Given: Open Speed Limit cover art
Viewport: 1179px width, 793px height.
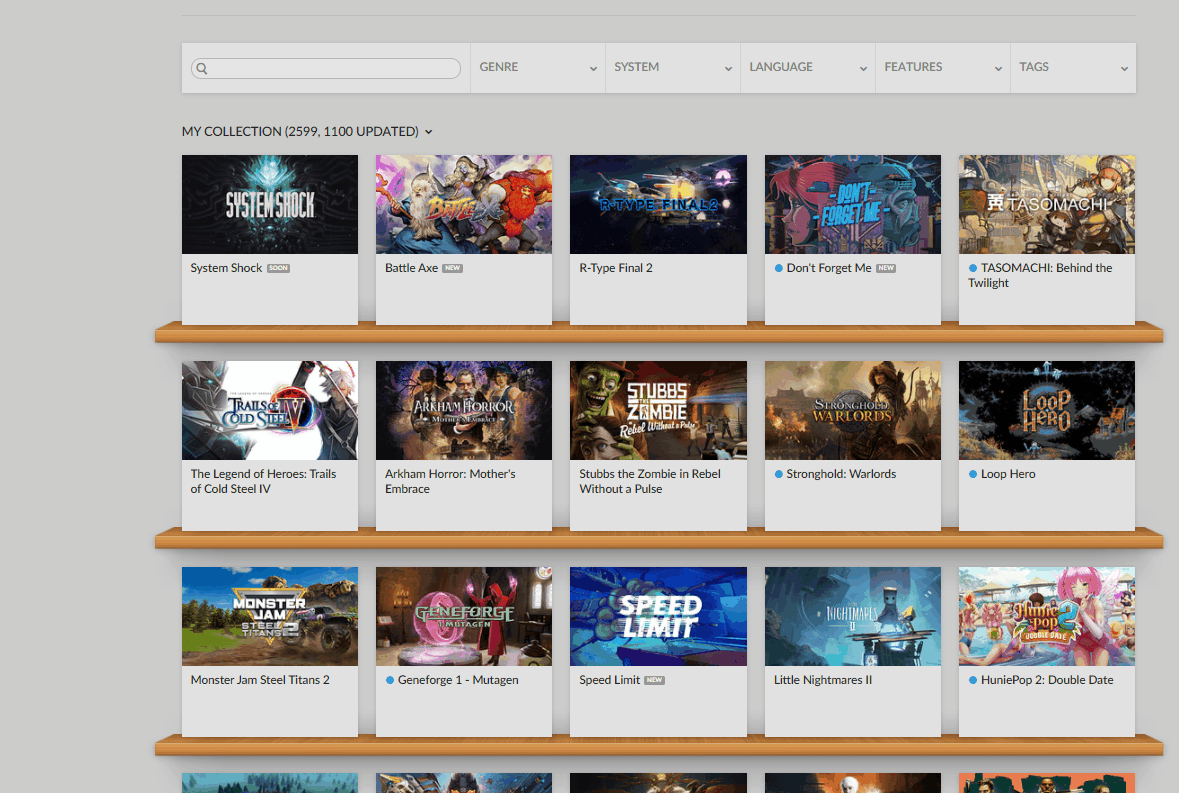Looking at the screenshot, I should [658, 616].
